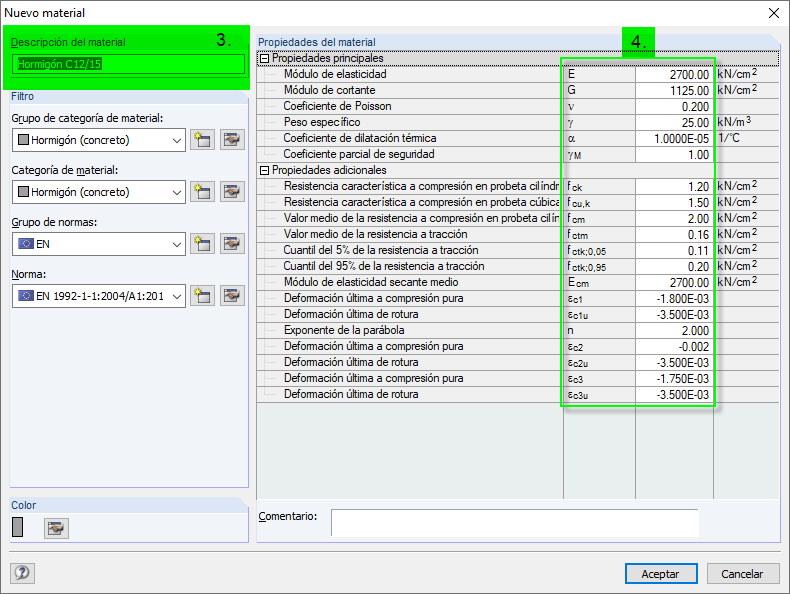Click the Cancelar button

tap(743, 573)
